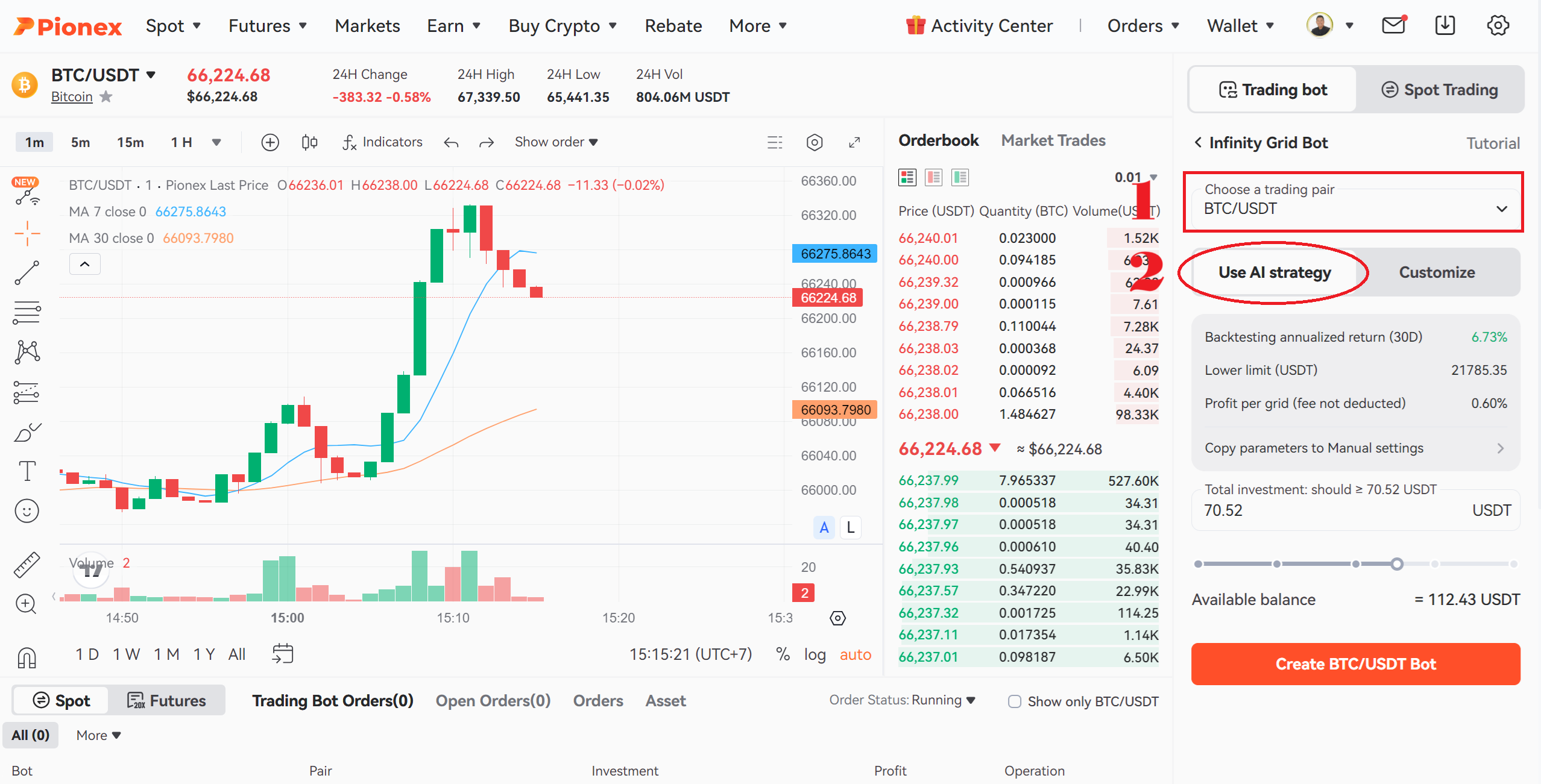Open the Tutorial link
Viewport: 1541px width, 784px height.
[x=1493, y=143]
